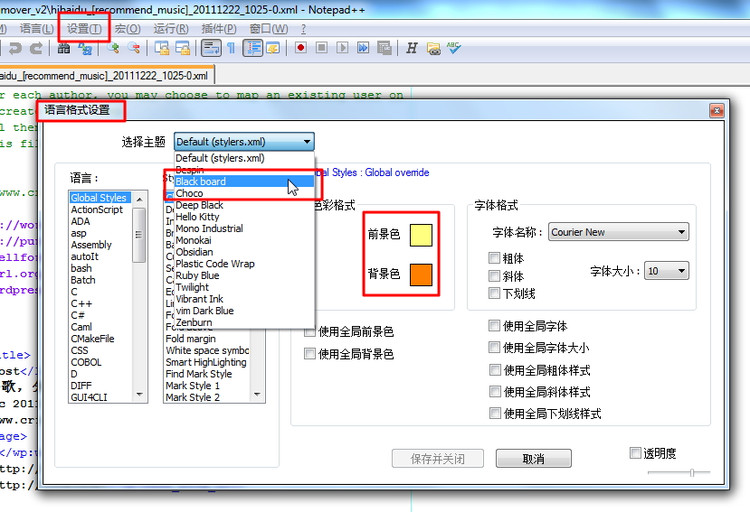Open the 插件 plugins menu
The height and width of the screenshot is (512, 750).
tap(219, 28)
